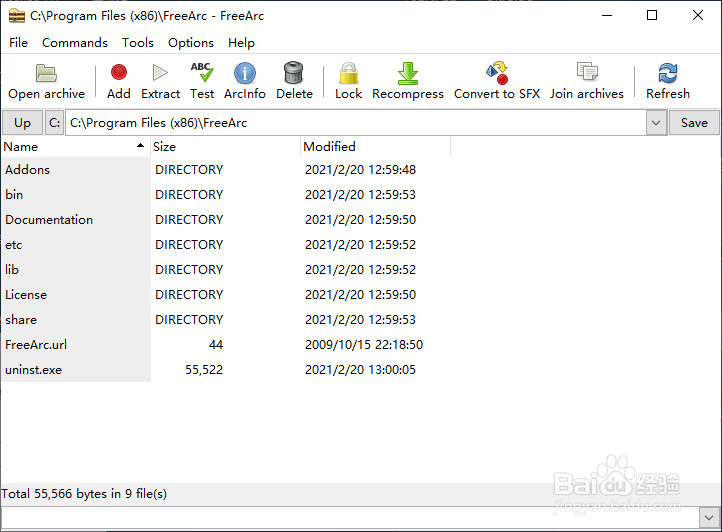Click the date 2021/2/20 13:00:05
722x532 pixels.
coord(360,370)
